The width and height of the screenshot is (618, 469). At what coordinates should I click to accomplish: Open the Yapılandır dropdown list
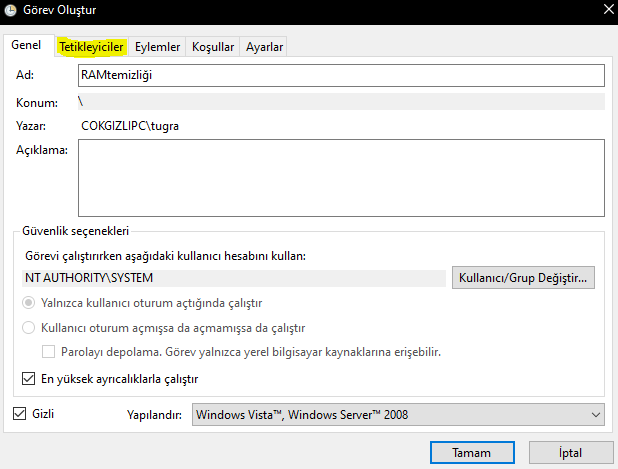398,415
